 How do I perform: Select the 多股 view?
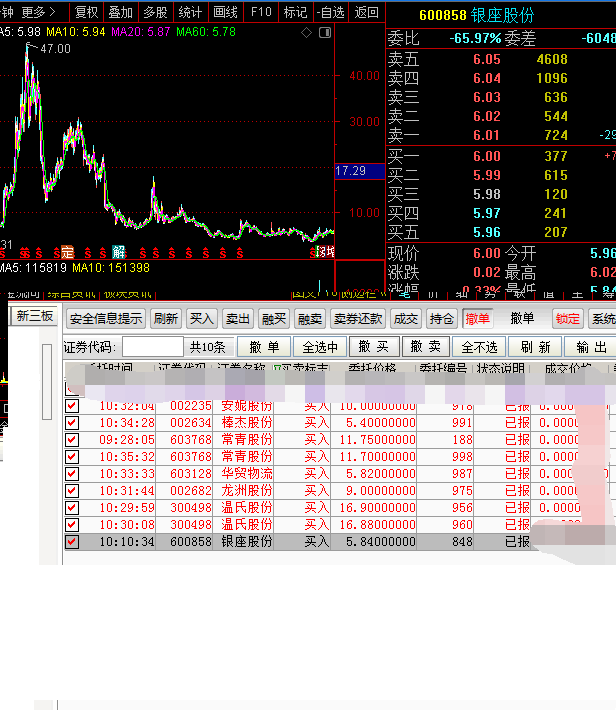pyautogui.click(x=155, y=12)
